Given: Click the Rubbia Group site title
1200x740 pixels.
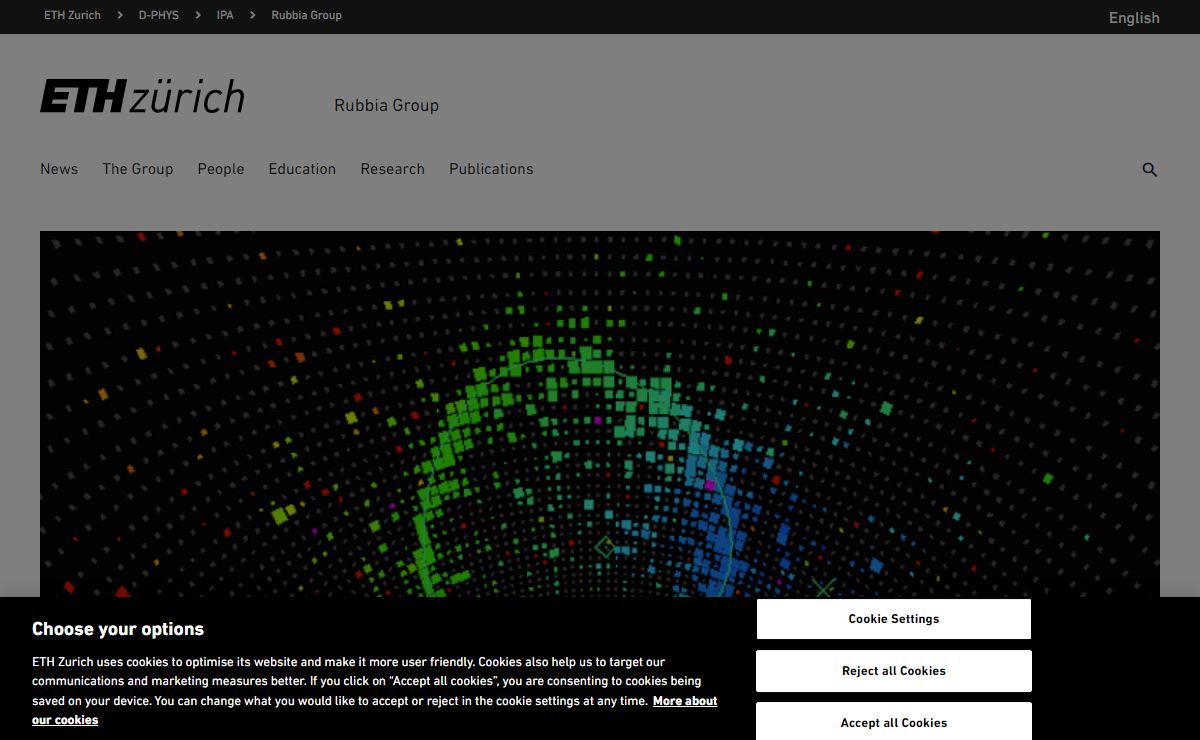Looking at the screenshot, I should click(x=386, y=105).
